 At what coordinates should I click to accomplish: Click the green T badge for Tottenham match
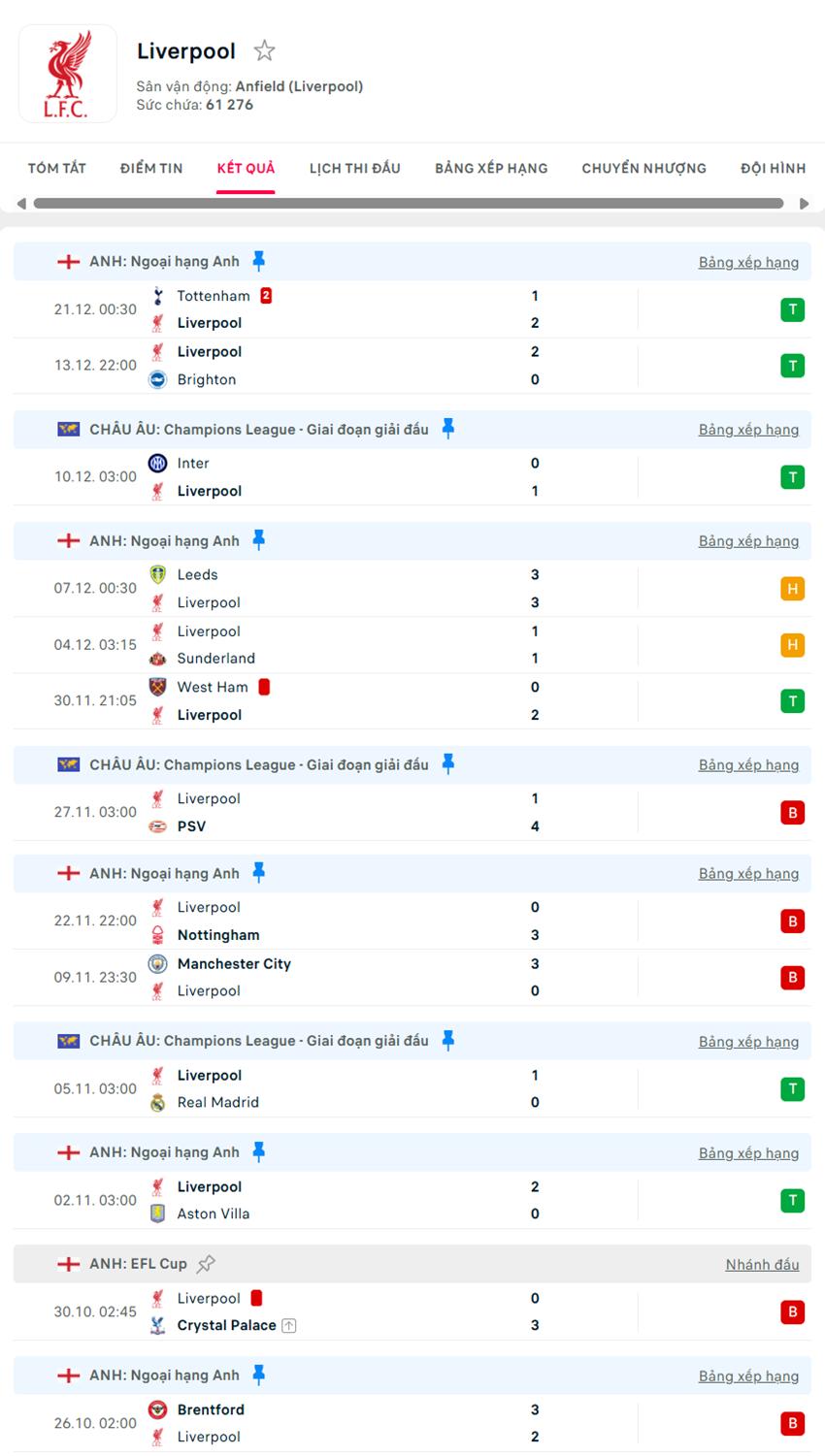tap(792, 310)
